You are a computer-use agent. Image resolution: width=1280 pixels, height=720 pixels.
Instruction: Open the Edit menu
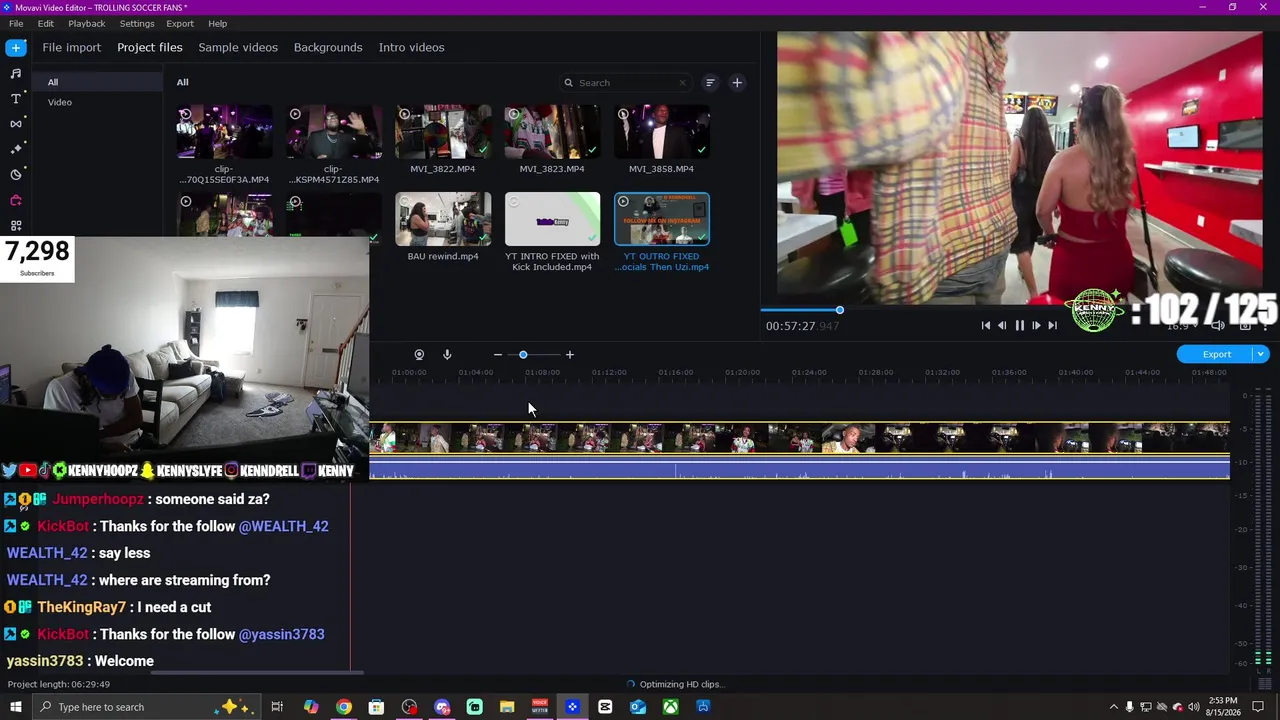(x=46, y=23)
